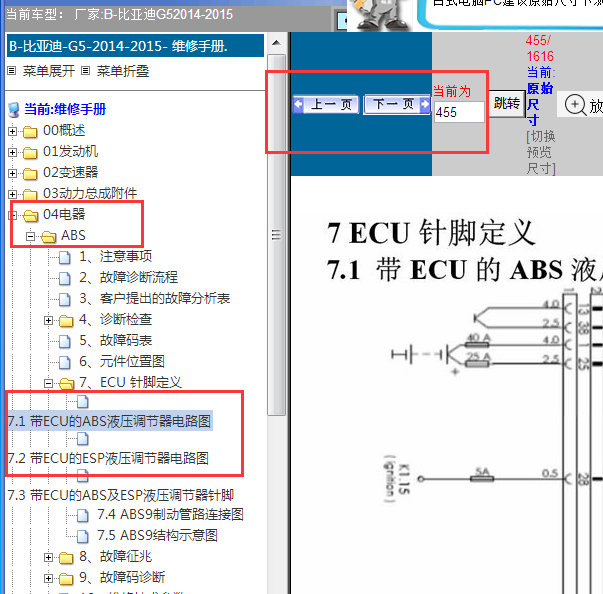Click the folder icon for 4、诊断检查
Viewport: 603px width, 594px height.
(66, 321)
